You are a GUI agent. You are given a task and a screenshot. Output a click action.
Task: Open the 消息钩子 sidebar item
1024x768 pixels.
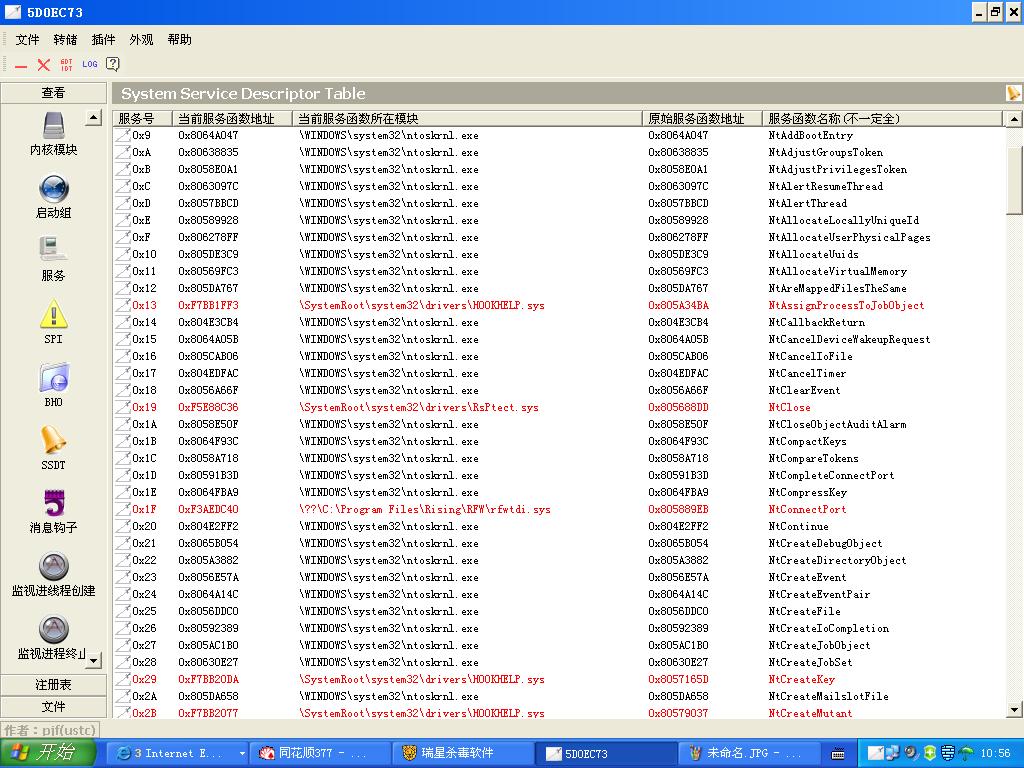53,504
